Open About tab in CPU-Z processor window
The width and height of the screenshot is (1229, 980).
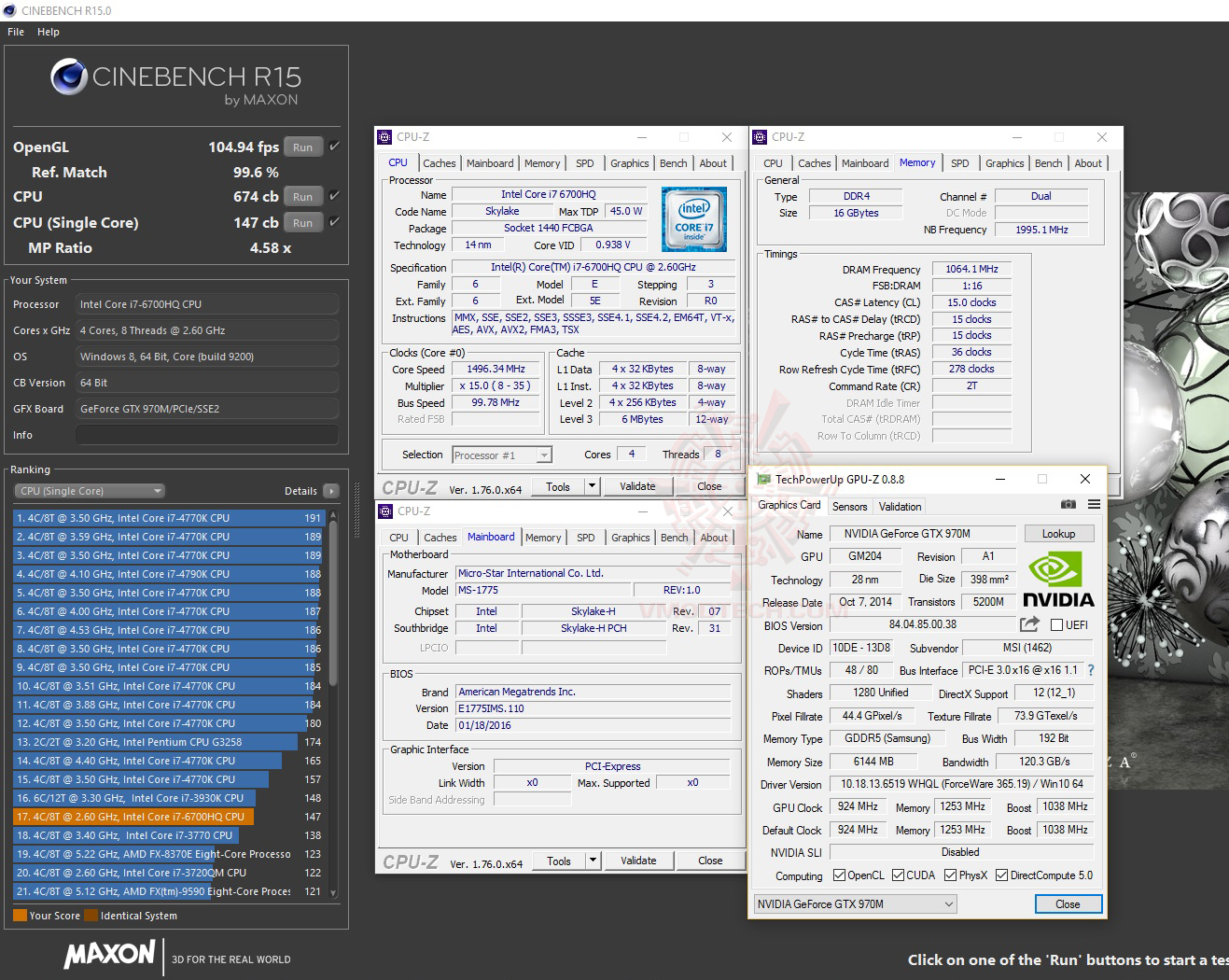pos(713,163)
